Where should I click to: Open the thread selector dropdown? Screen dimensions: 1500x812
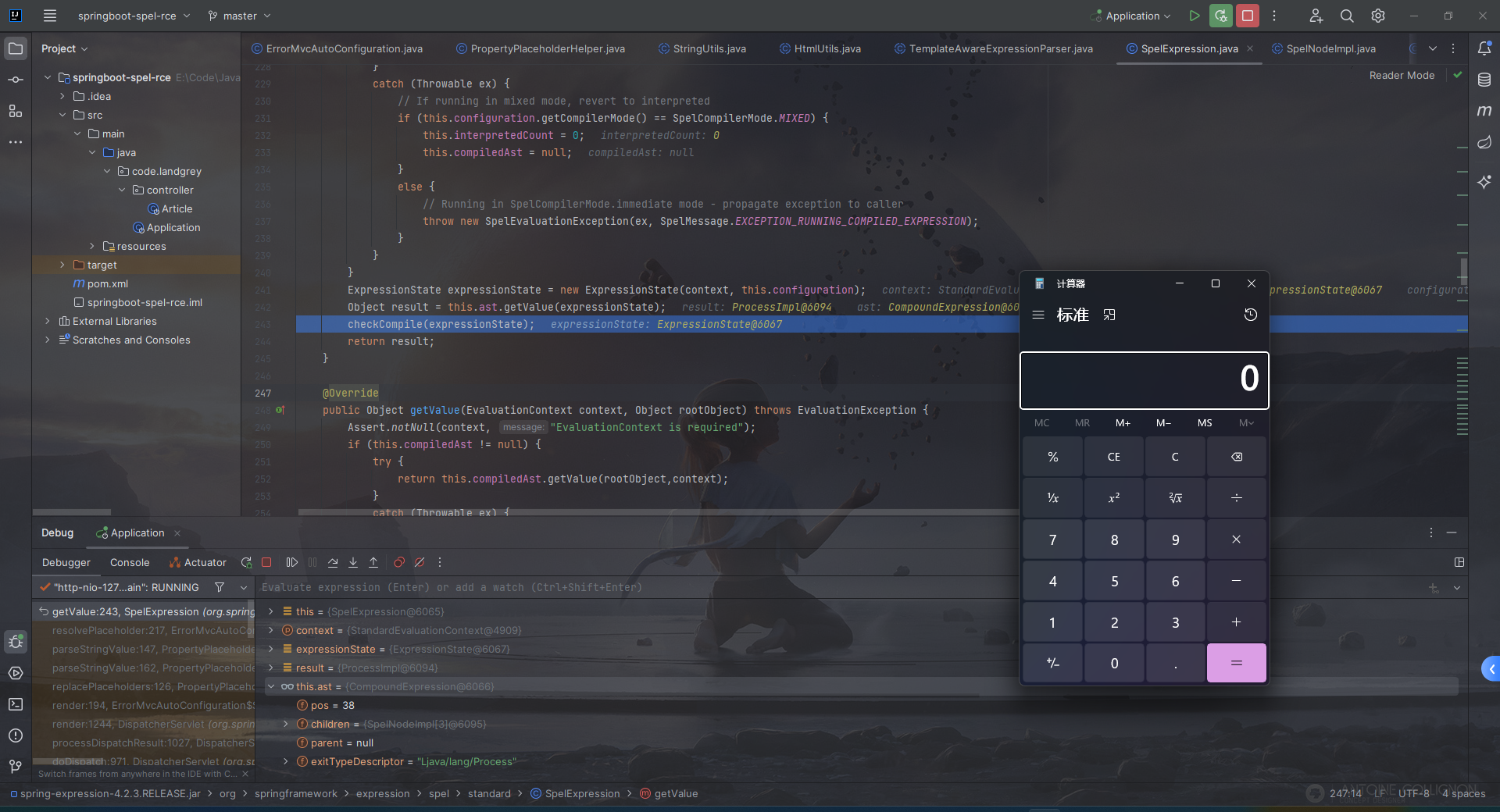[244, 587]
